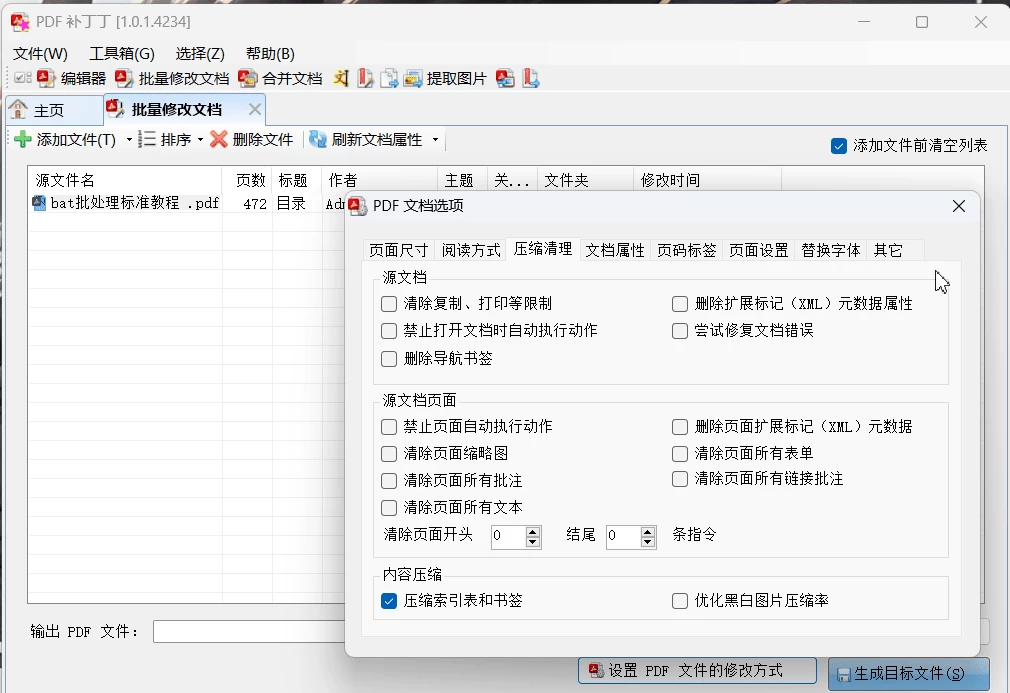The width and height of the screenshot is (1010, 693).
Task: Click the 排序 sort list icon
Action: [x=148, y=140]
